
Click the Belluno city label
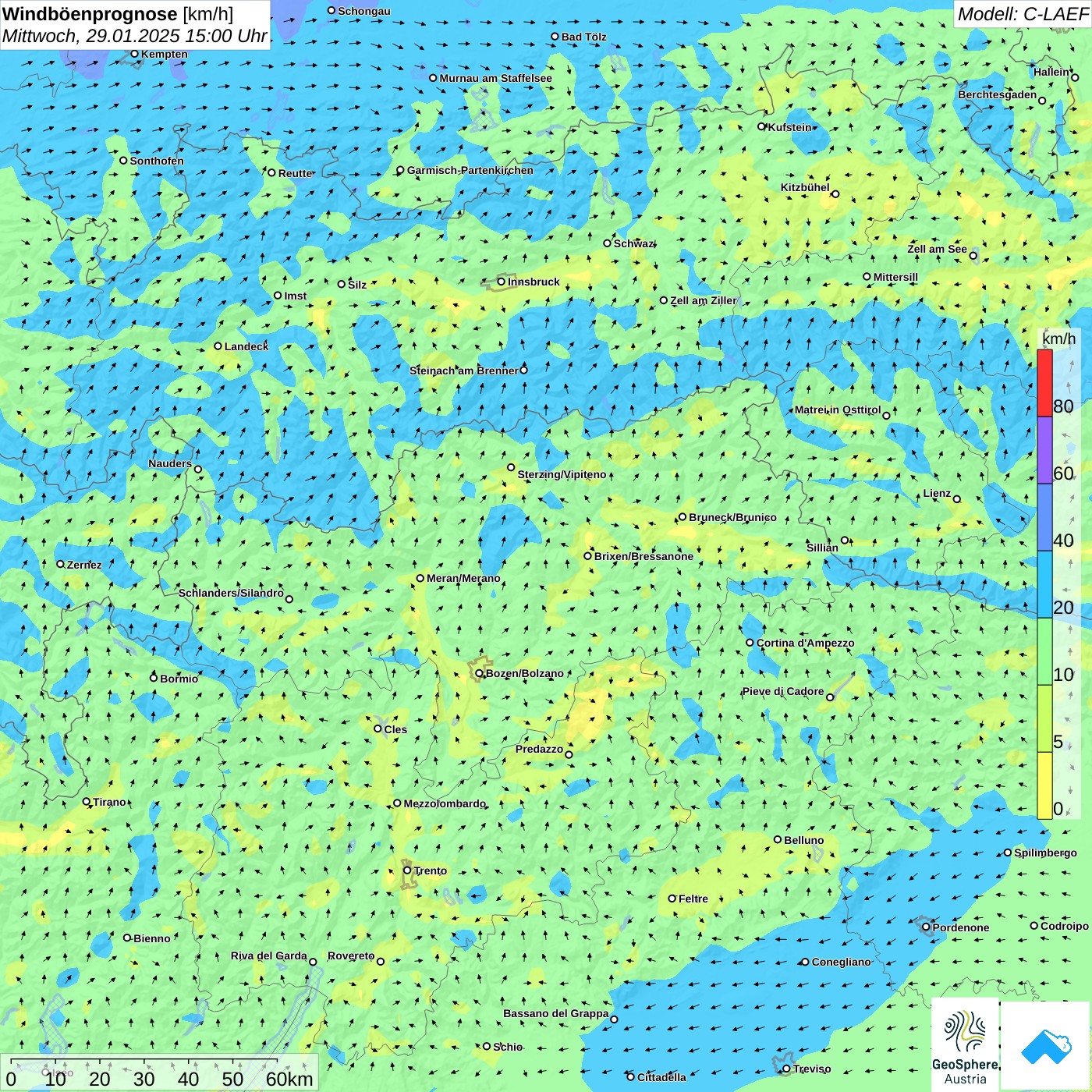pyautogui.click(x=803, y=840)
